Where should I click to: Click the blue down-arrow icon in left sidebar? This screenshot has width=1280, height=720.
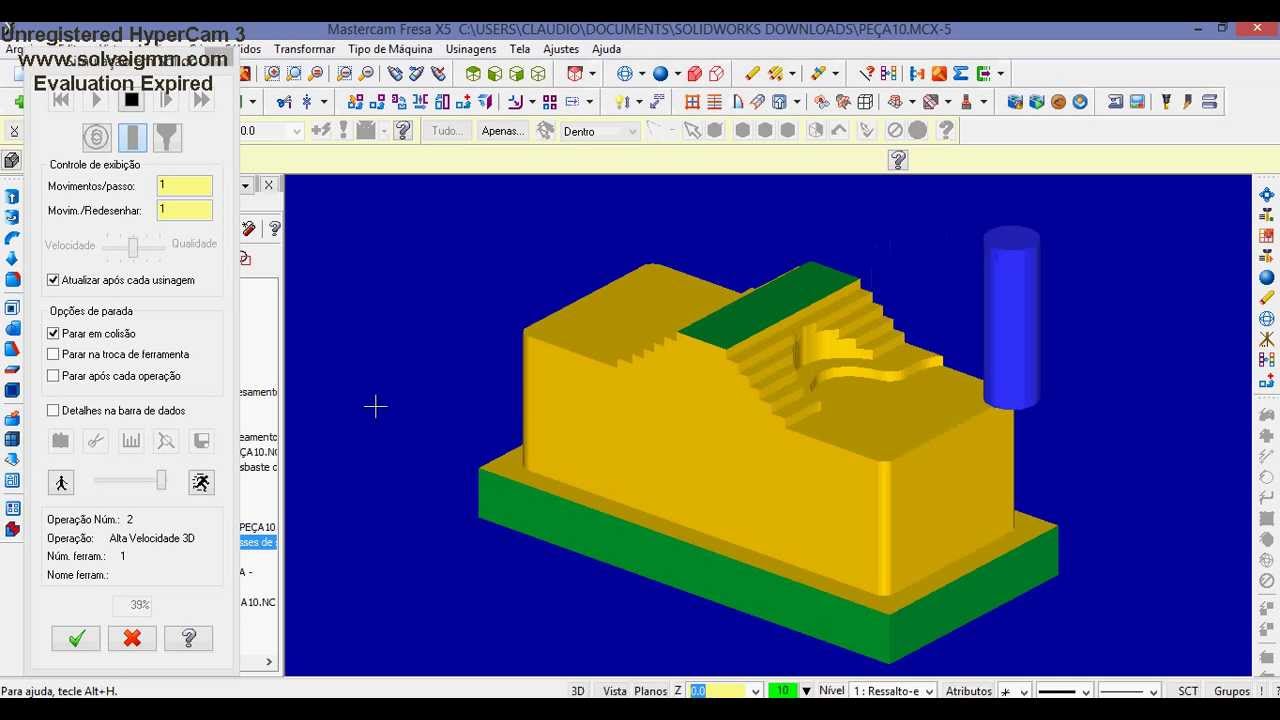(12, 259)
